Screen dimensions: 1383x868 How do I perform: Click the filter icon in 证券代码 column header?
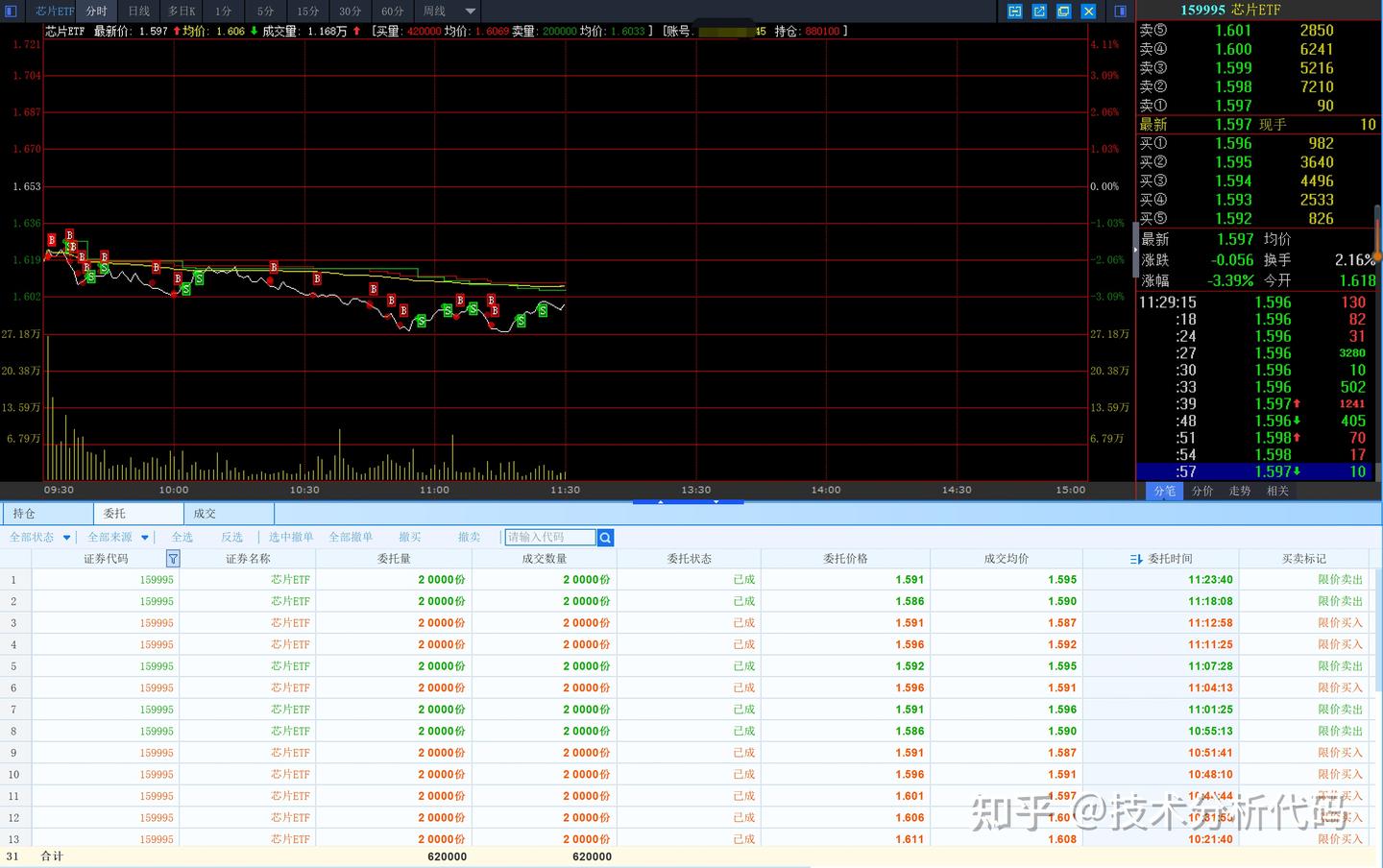(173, 559)
